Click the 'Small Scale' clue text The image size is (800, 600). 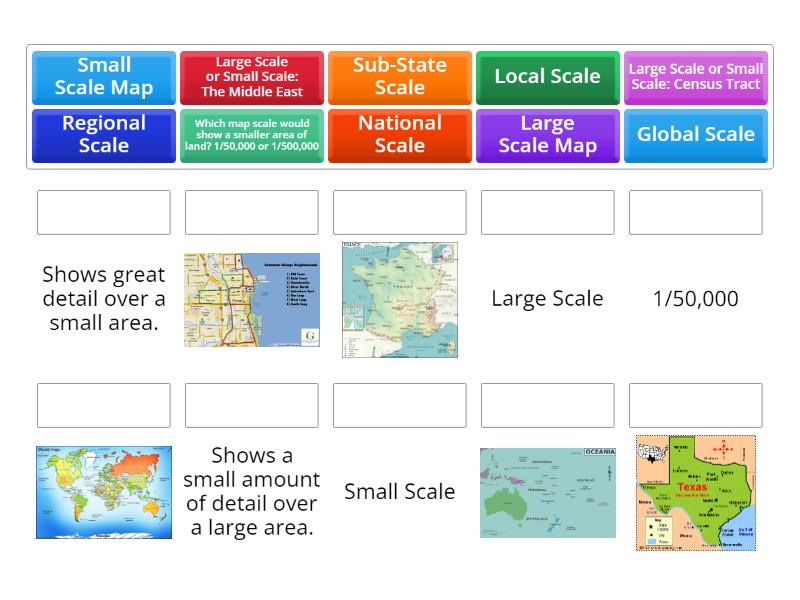point(399,491)
